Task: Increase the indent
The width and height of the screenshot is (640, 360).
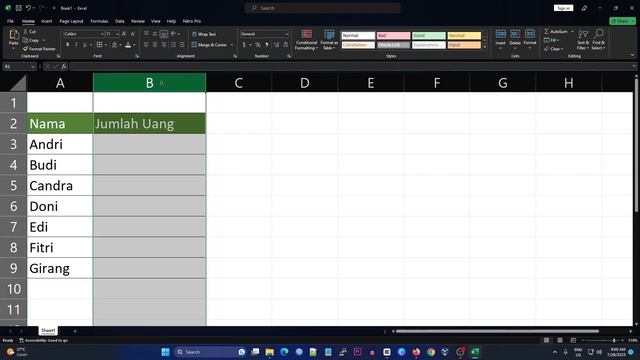Action: coord(182,44)
